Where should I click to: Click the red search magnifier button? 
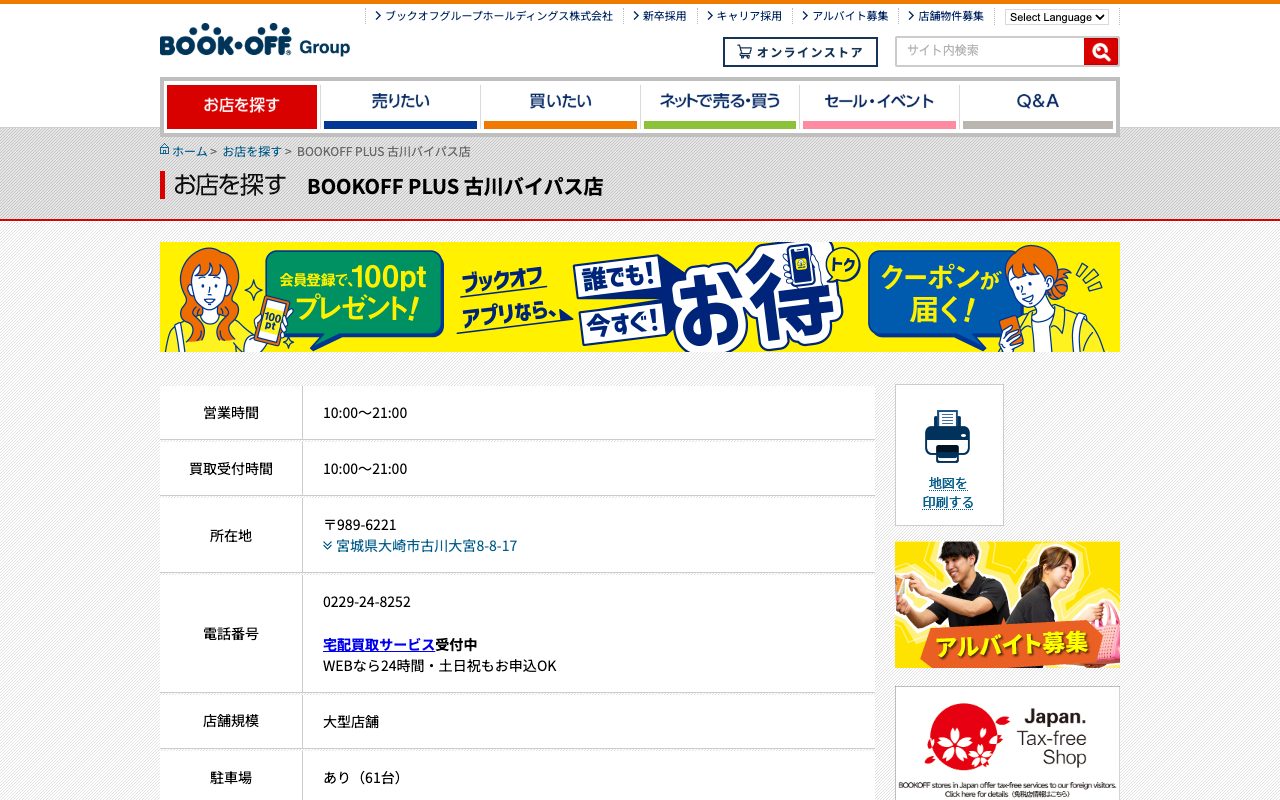[x=1101, y=52]
